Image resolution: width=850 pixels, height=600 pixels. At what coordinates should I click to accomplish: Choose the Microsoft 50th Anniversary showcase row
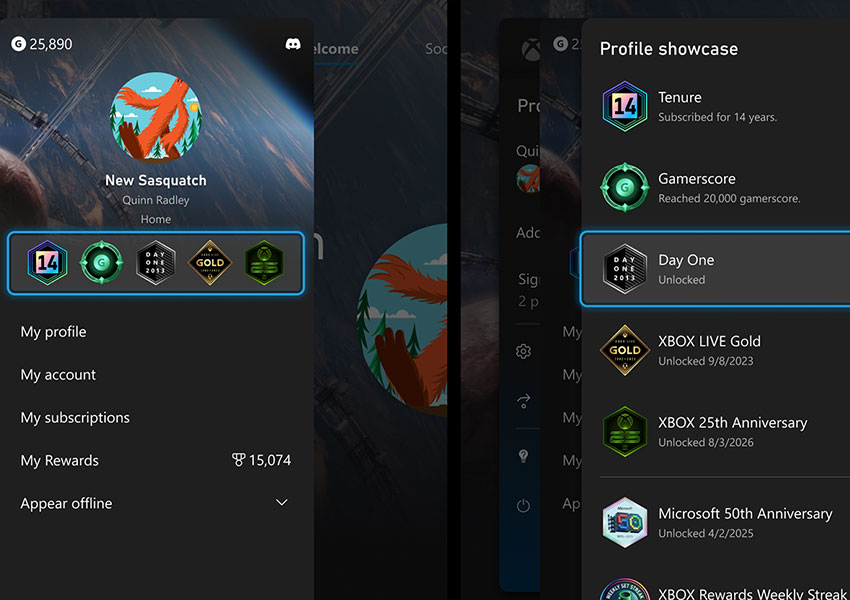716,522
